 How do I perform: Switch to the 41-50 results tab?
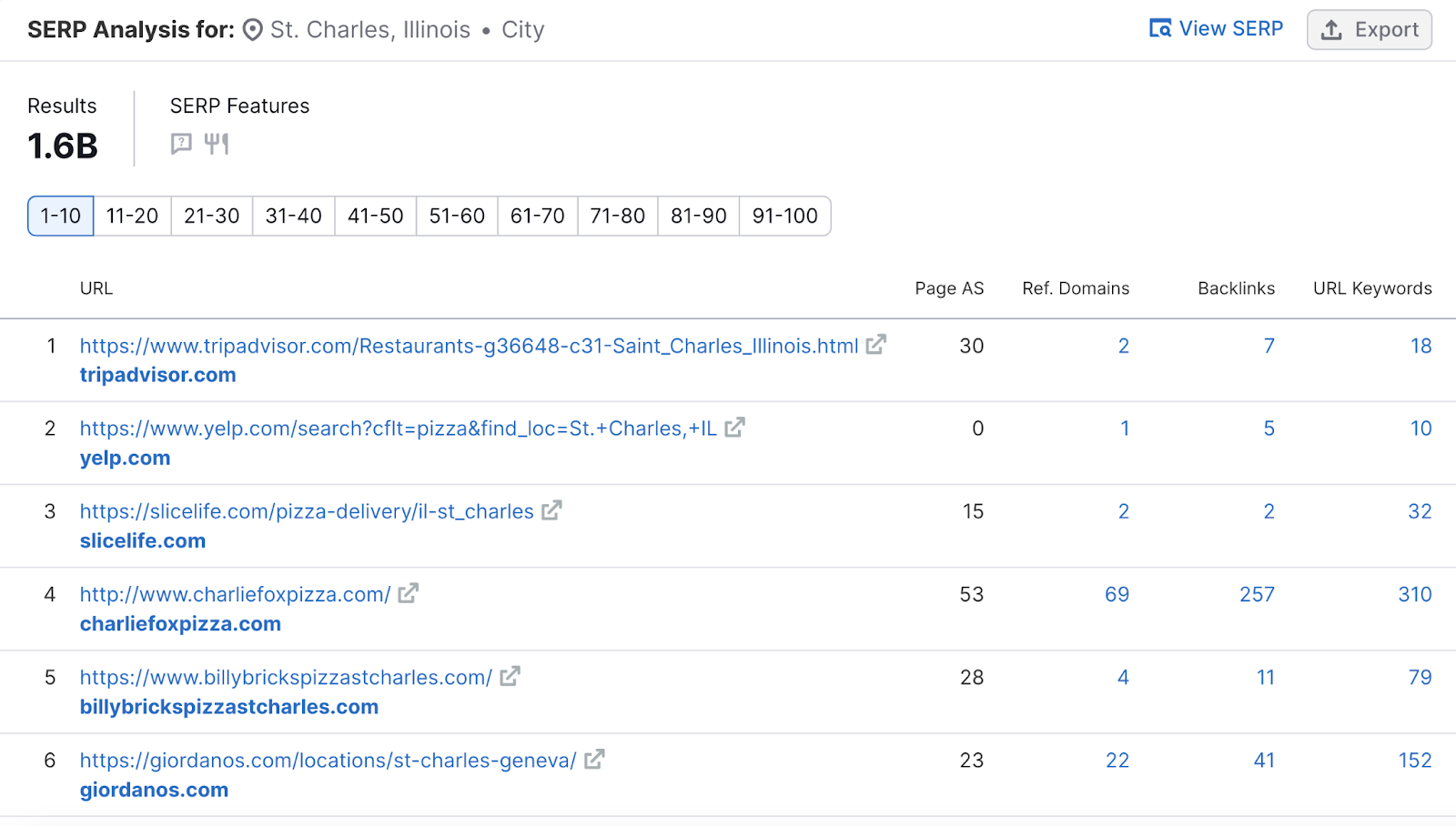(376, 216)
